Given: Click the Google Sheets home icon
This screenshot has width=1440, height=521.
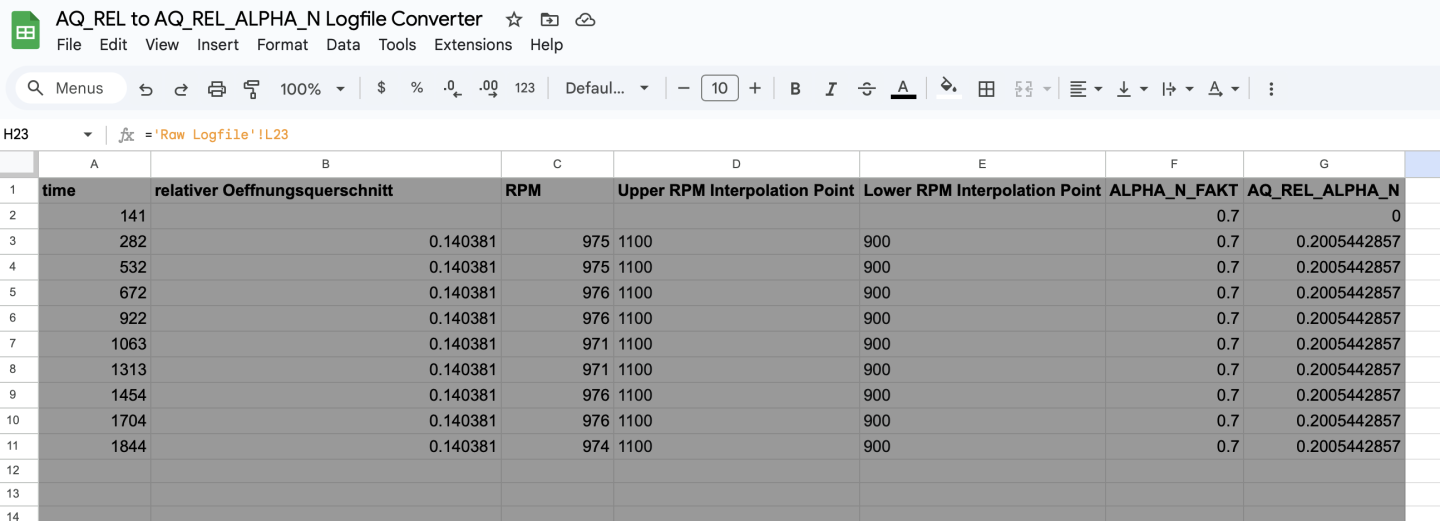Looking at the screenshot, I should coord(25,30).
